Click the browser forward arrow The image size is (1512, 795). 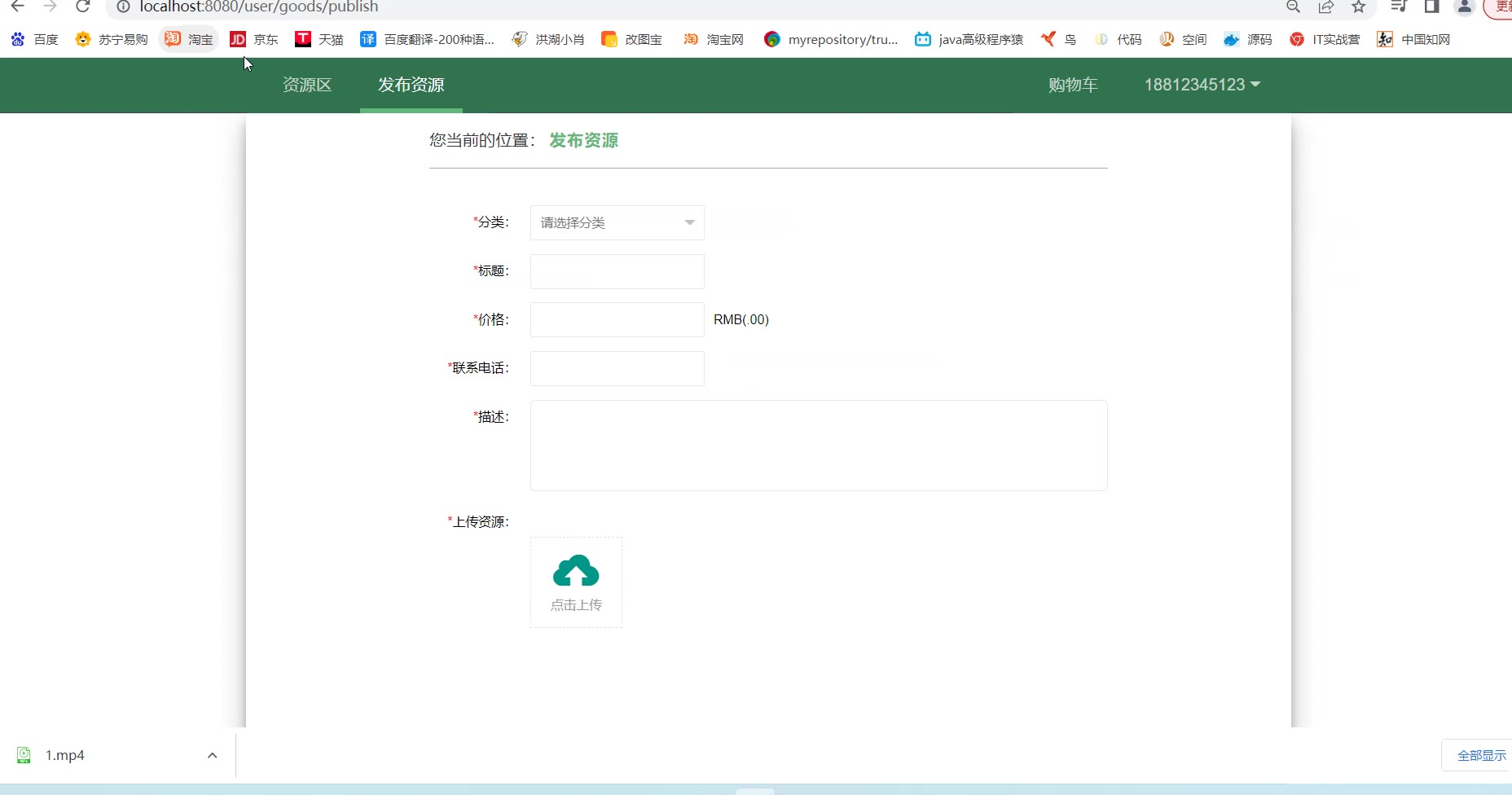pos(50,7)
